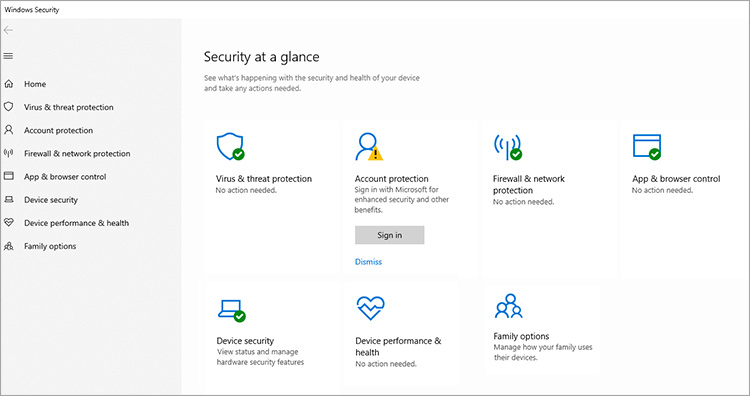Select Home in the sidebar
The height and width of the screenshot is (396, 750).
(35, 84)
